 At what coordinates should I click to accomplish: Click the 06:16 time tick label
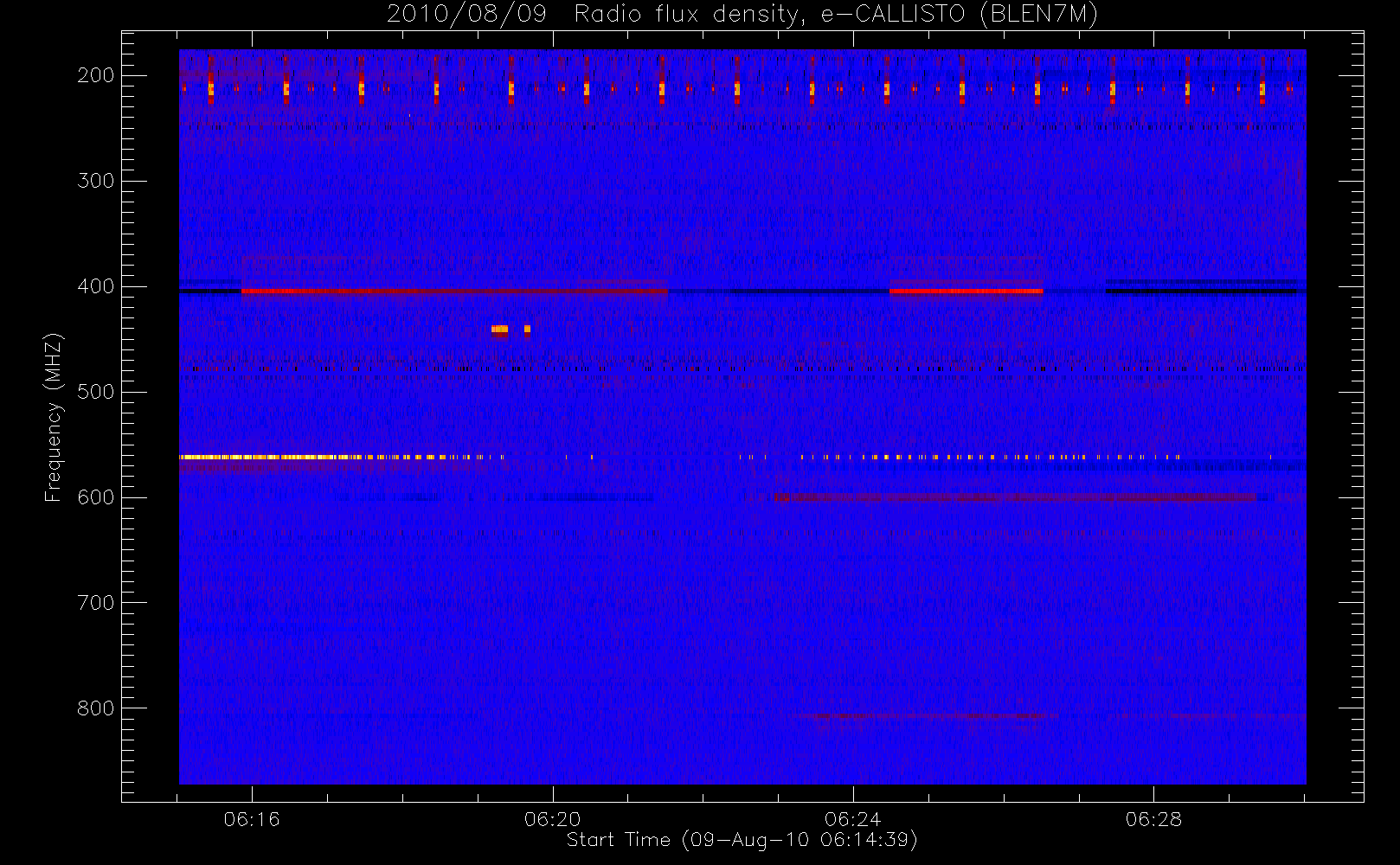(x=252, y=819)
